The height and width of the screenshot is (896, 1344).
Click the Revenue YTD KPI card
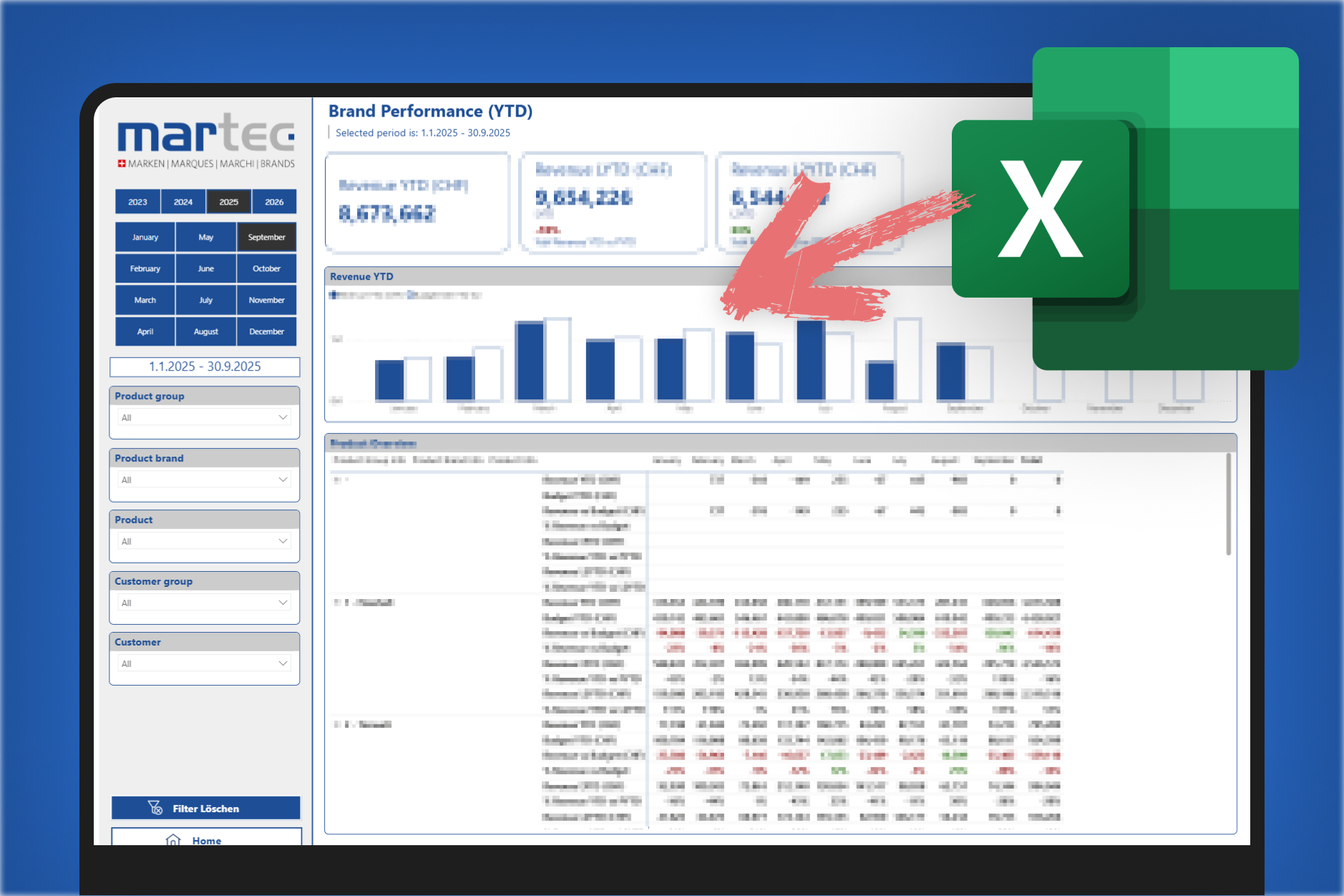pyautogui.click(x=418, y=203)
